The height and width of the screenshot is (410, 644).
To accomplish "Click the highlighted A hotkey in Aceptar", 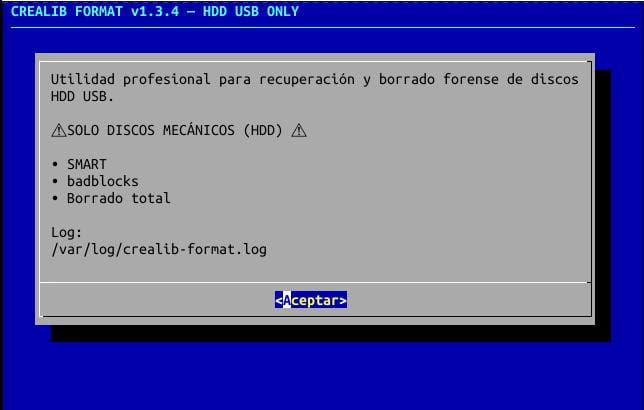I will tap(287, 300).
